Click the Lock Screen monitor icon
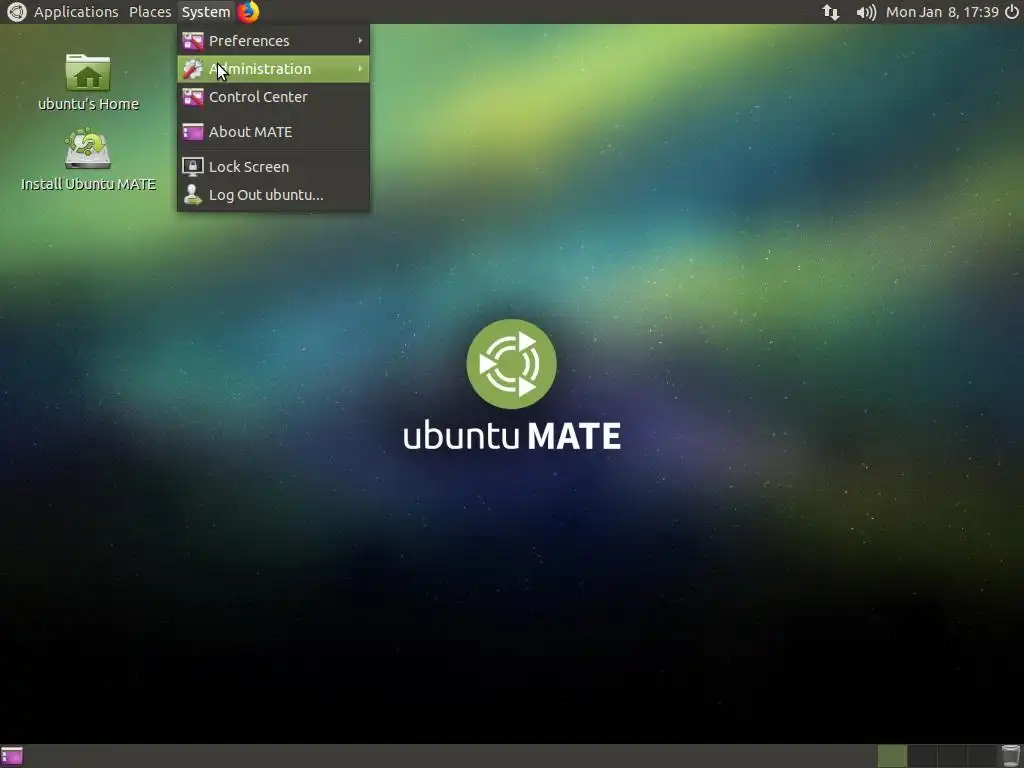This screenshot has height=768, width=1024. [x=193, y=167]
